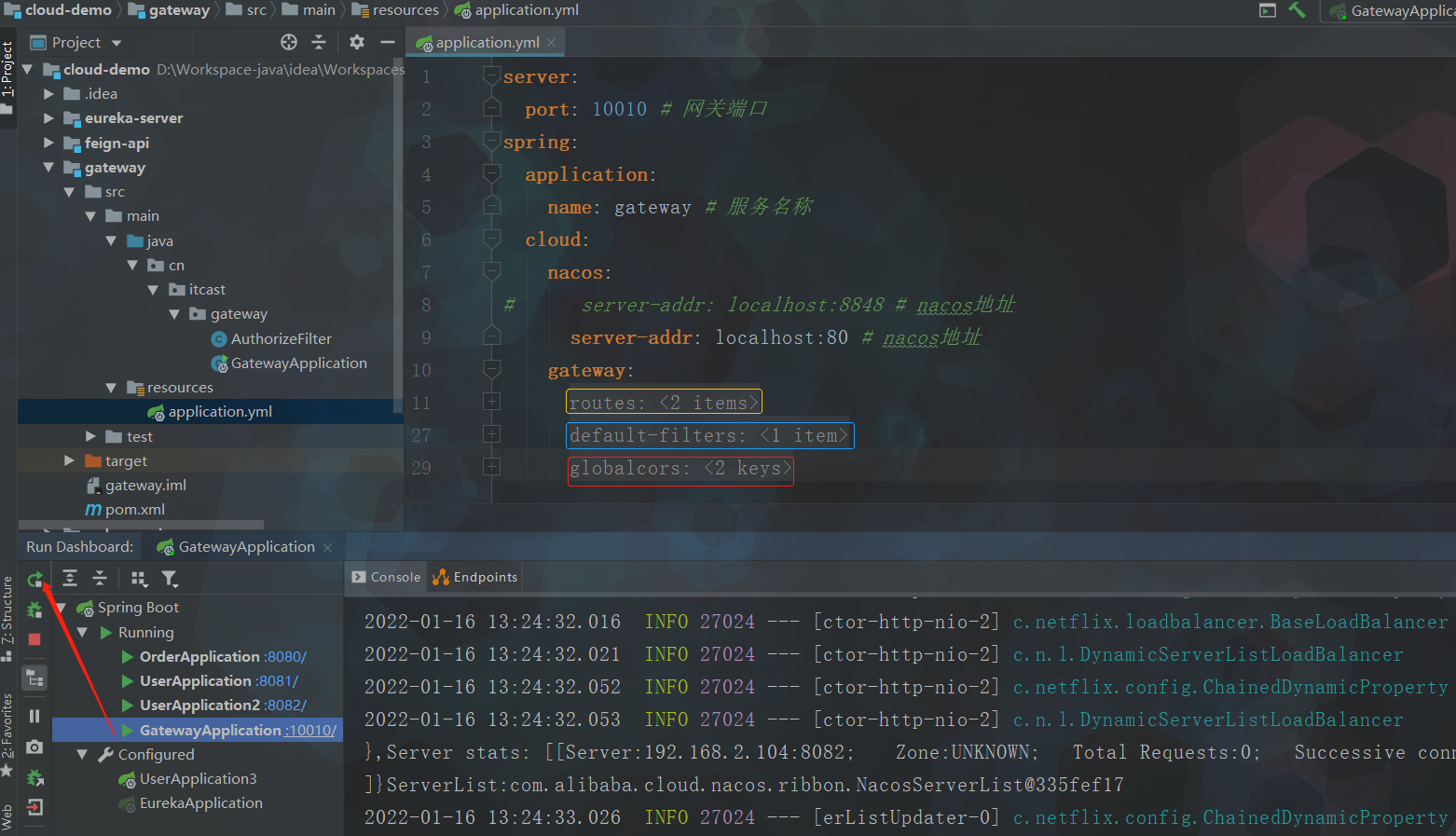The width and height of the screenshot is (1456, 836).
Task: Fold the server block on line 1
Action: pyautogui.click(x=492, y=76)
